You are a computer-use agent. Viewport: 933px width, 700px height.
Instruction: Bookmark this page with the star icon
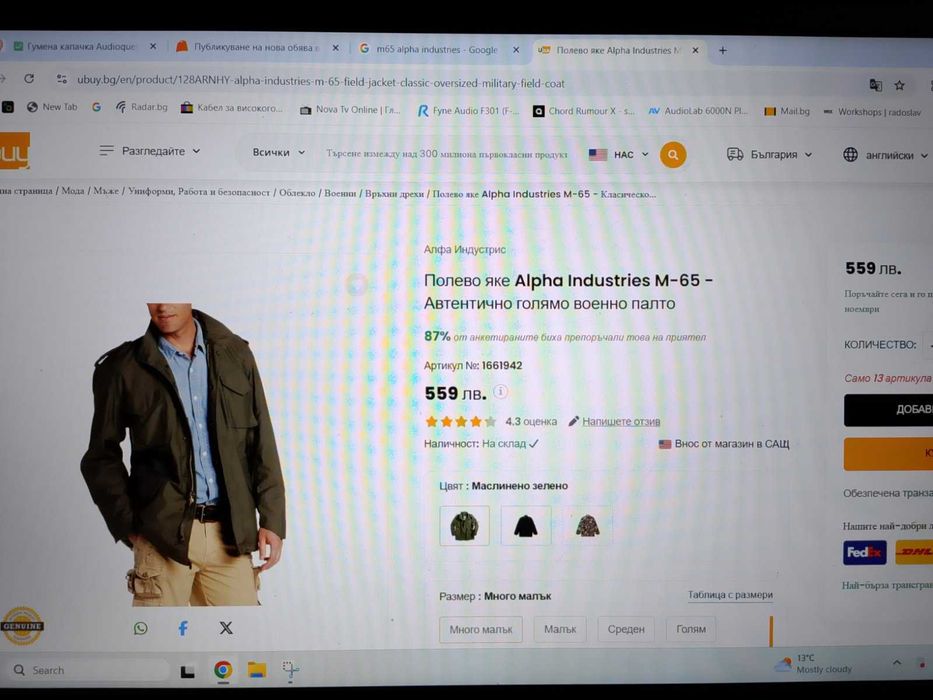(900, 86)
